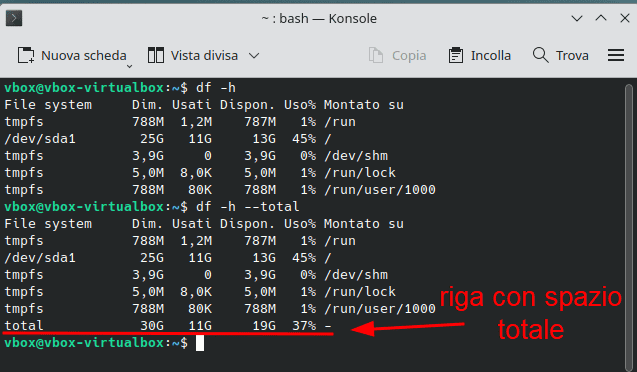
Task: Click the '37%' total usage value
Action: click(x=304, y=325)
